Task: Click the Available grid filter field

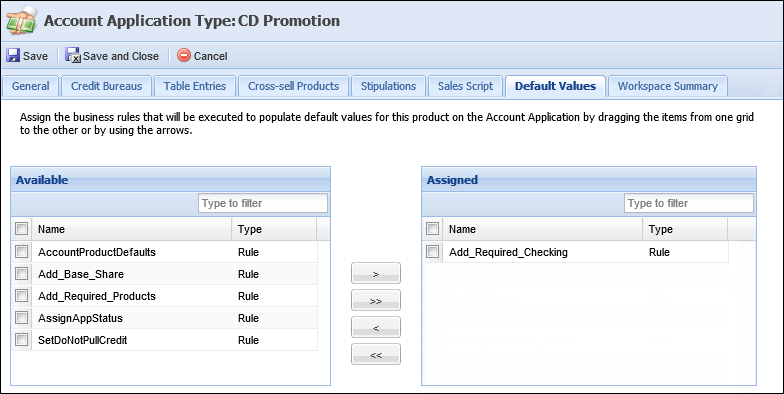Action: pyautogui.click(x=263, y=203)
